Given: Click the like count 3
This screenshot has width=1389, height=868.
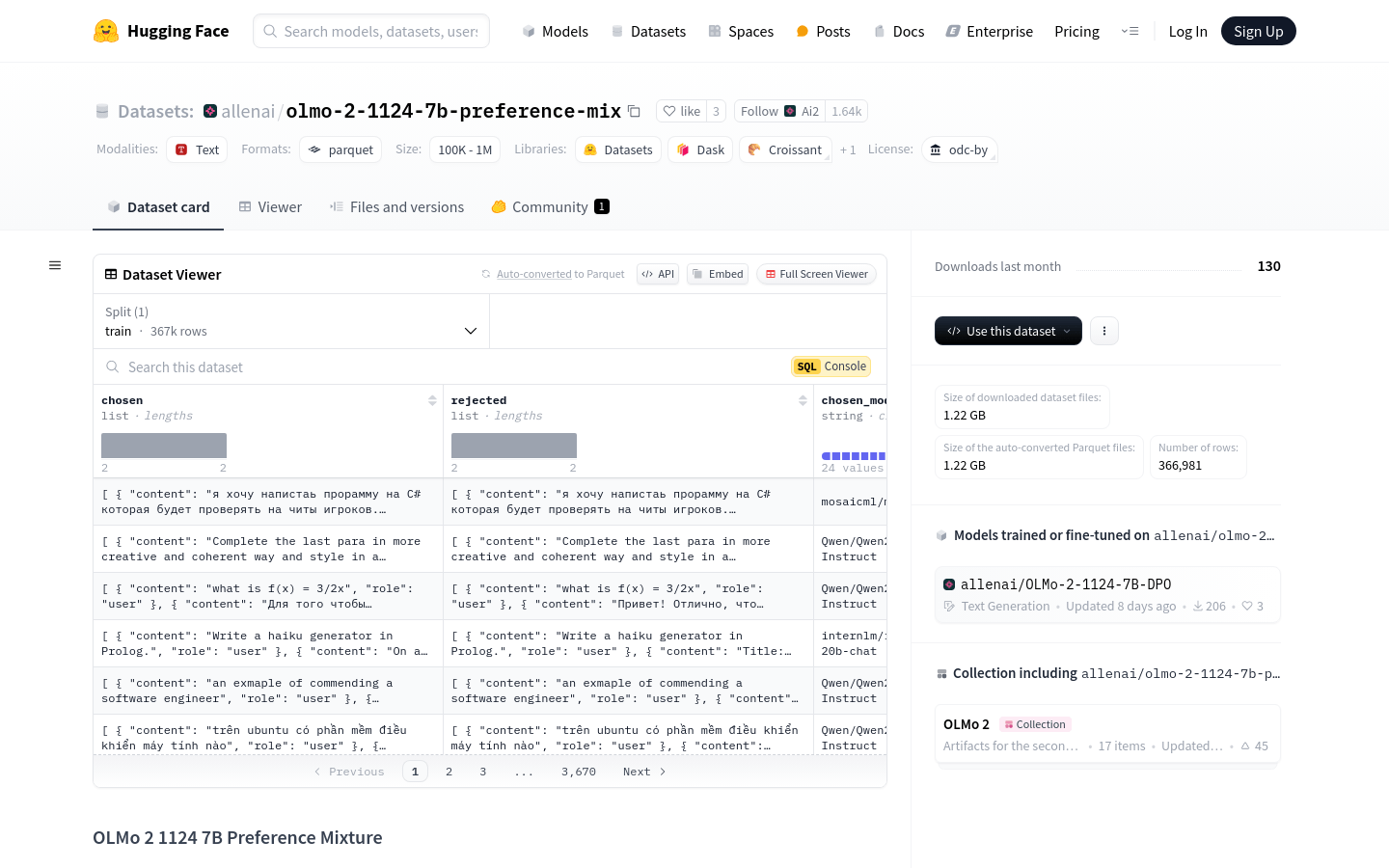Looking at the screenshot, I should point(716,111).
